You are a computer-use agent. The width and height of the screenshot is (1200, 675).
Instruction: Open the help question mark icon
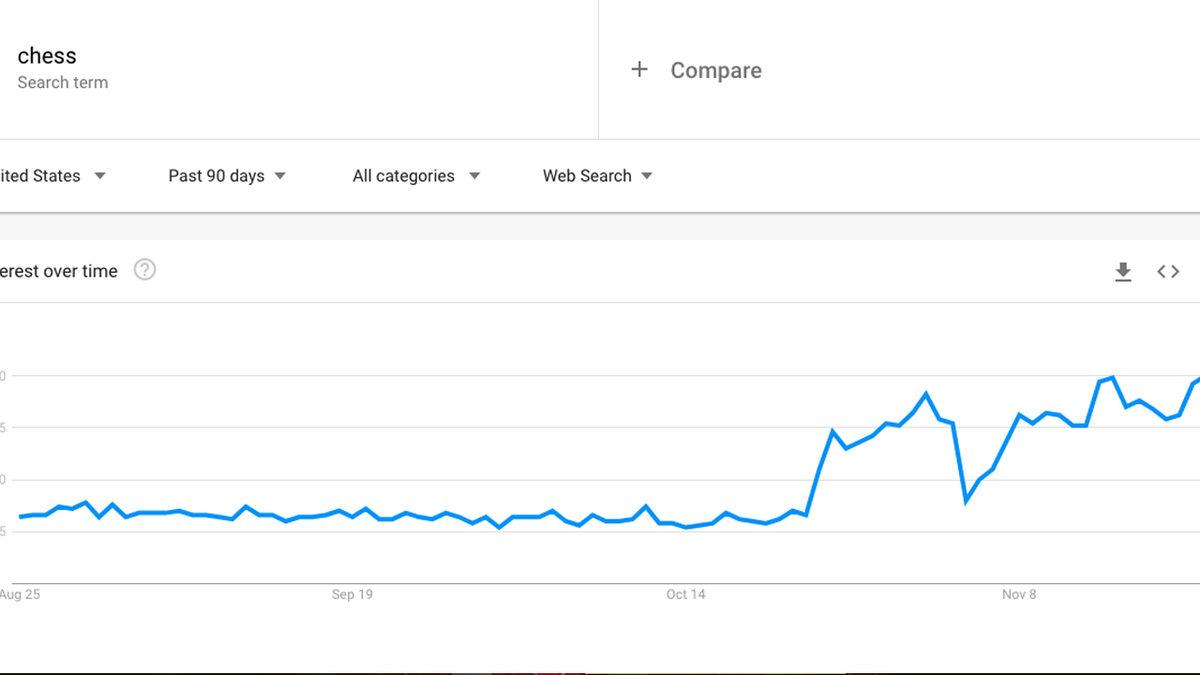(145, 270)
